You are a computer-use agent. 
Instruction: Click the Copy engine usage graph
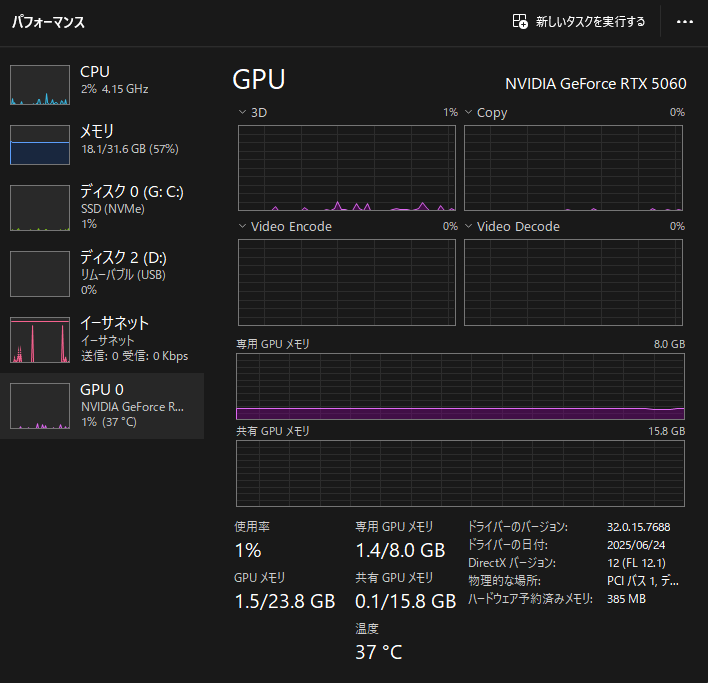(573, 168)
